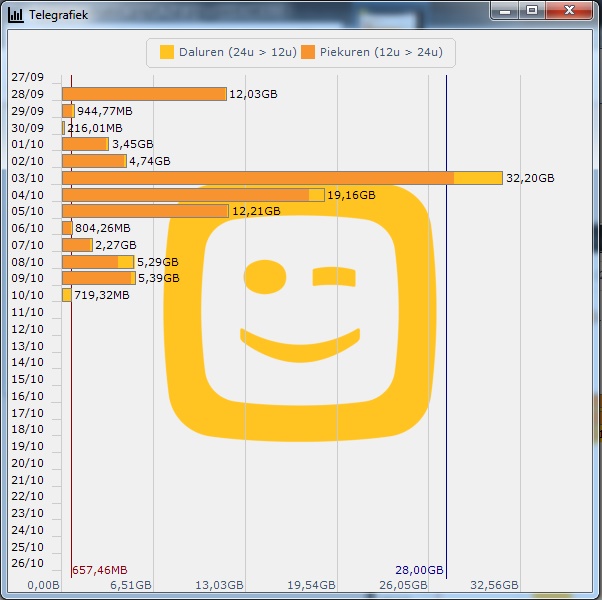Click the 09/10 usage bar

pyautogui.click(x=99, y=278)
